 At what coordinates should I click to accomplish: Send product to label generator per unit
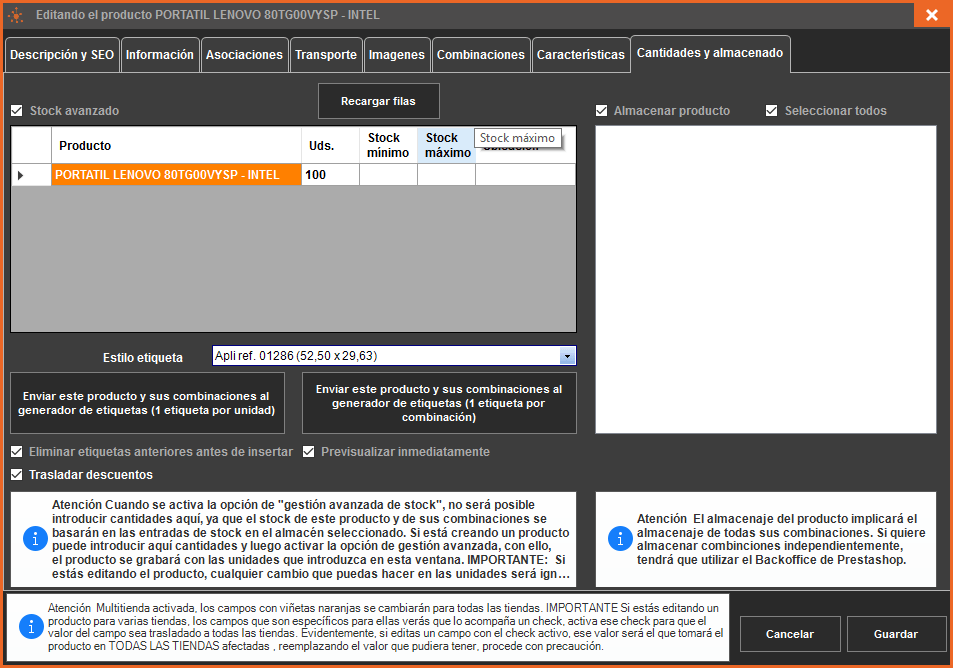click(x=147, y=403)
